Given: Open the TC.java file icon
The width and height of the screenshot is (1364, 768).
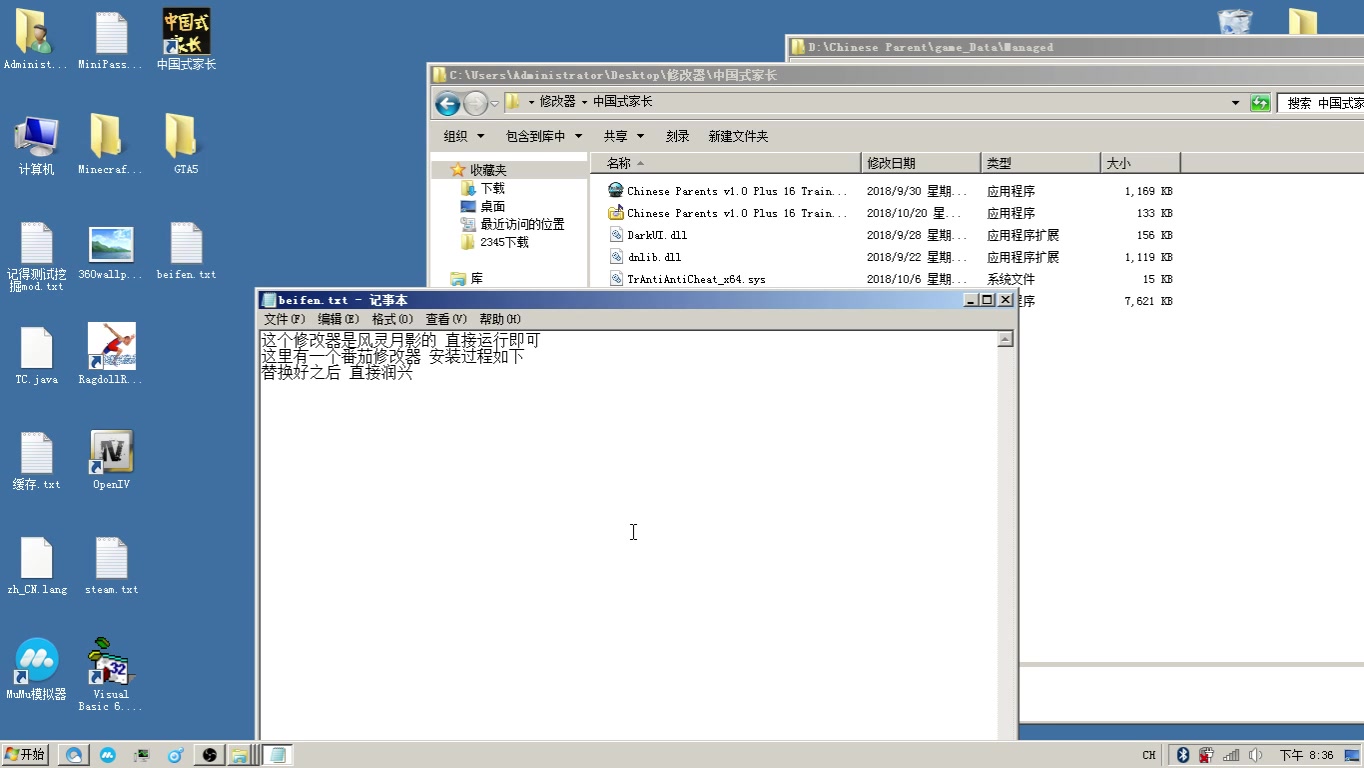Looking at the screenshot, I should [36, 356].
